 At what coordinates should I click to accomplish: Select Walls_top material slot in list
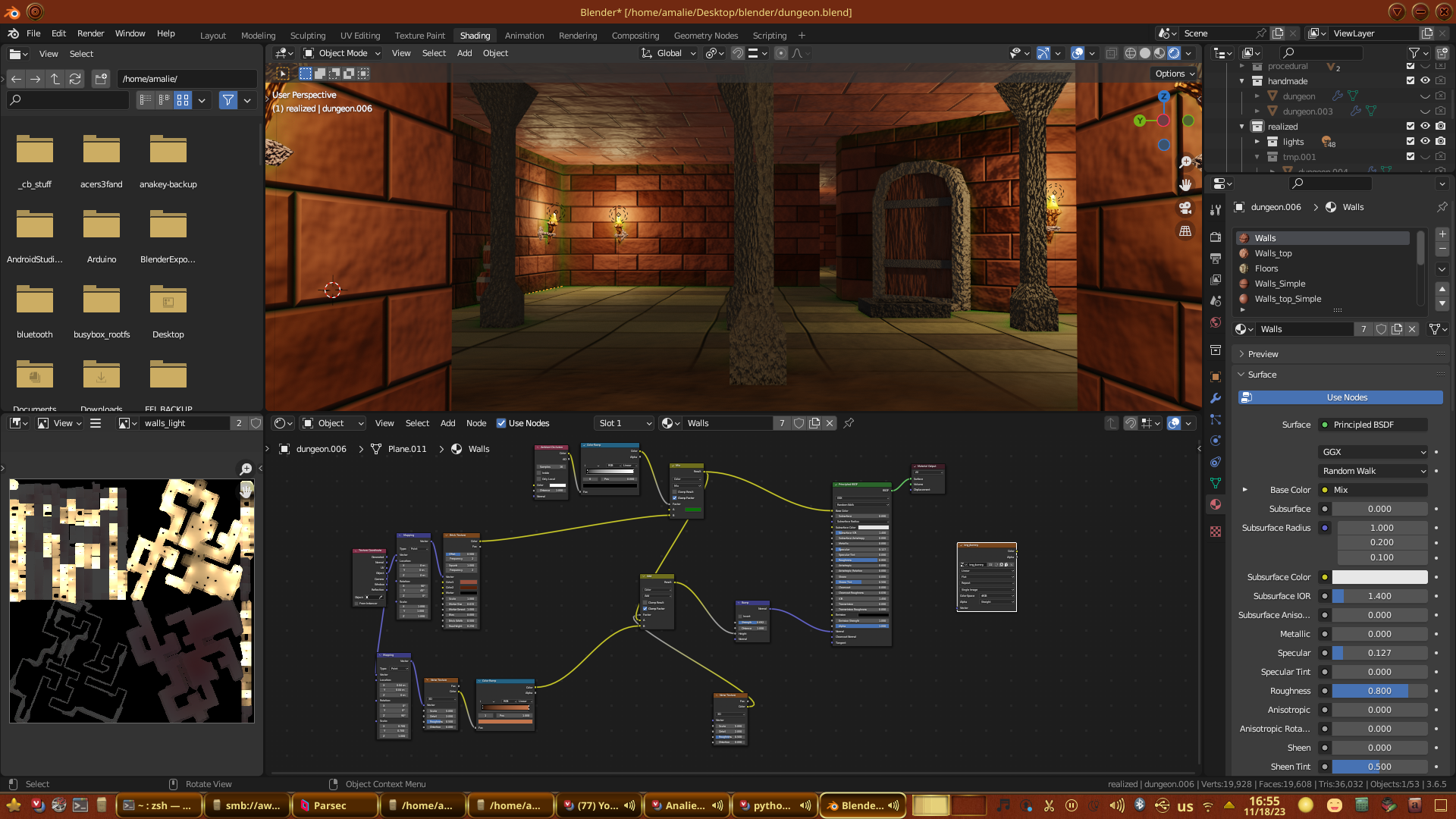(1273, 253)
